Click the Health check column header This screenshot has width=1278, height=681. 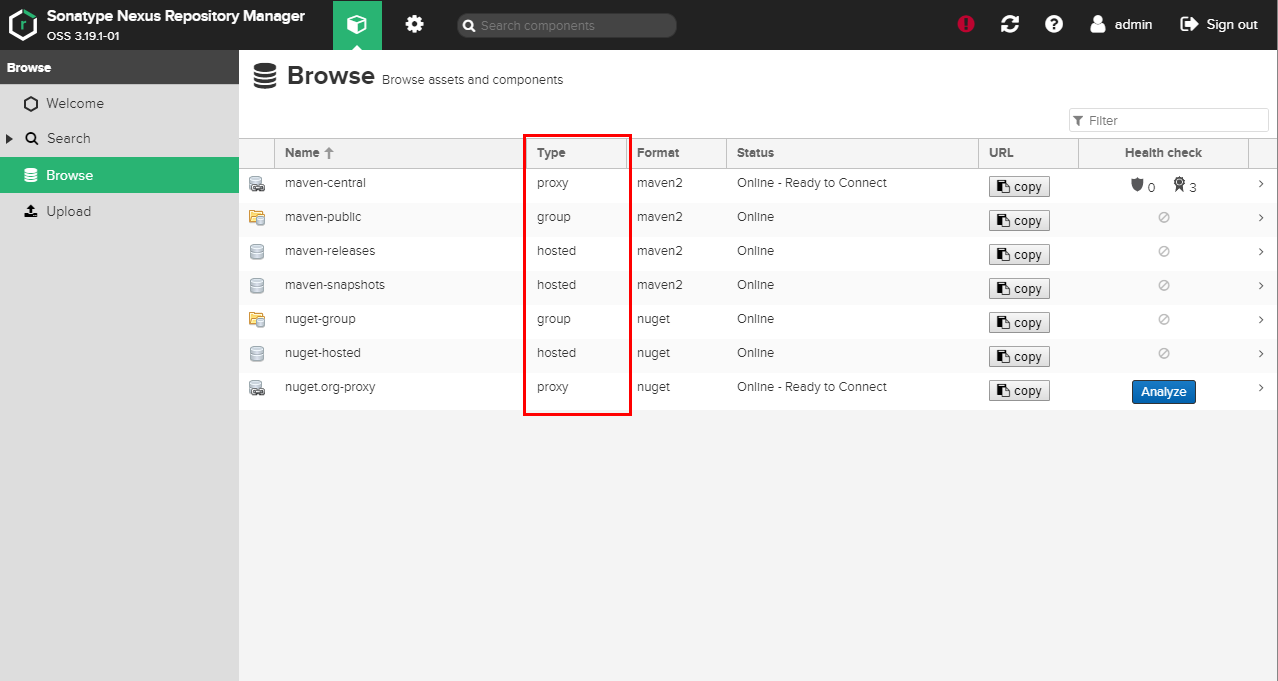[x=1163, y=153]
